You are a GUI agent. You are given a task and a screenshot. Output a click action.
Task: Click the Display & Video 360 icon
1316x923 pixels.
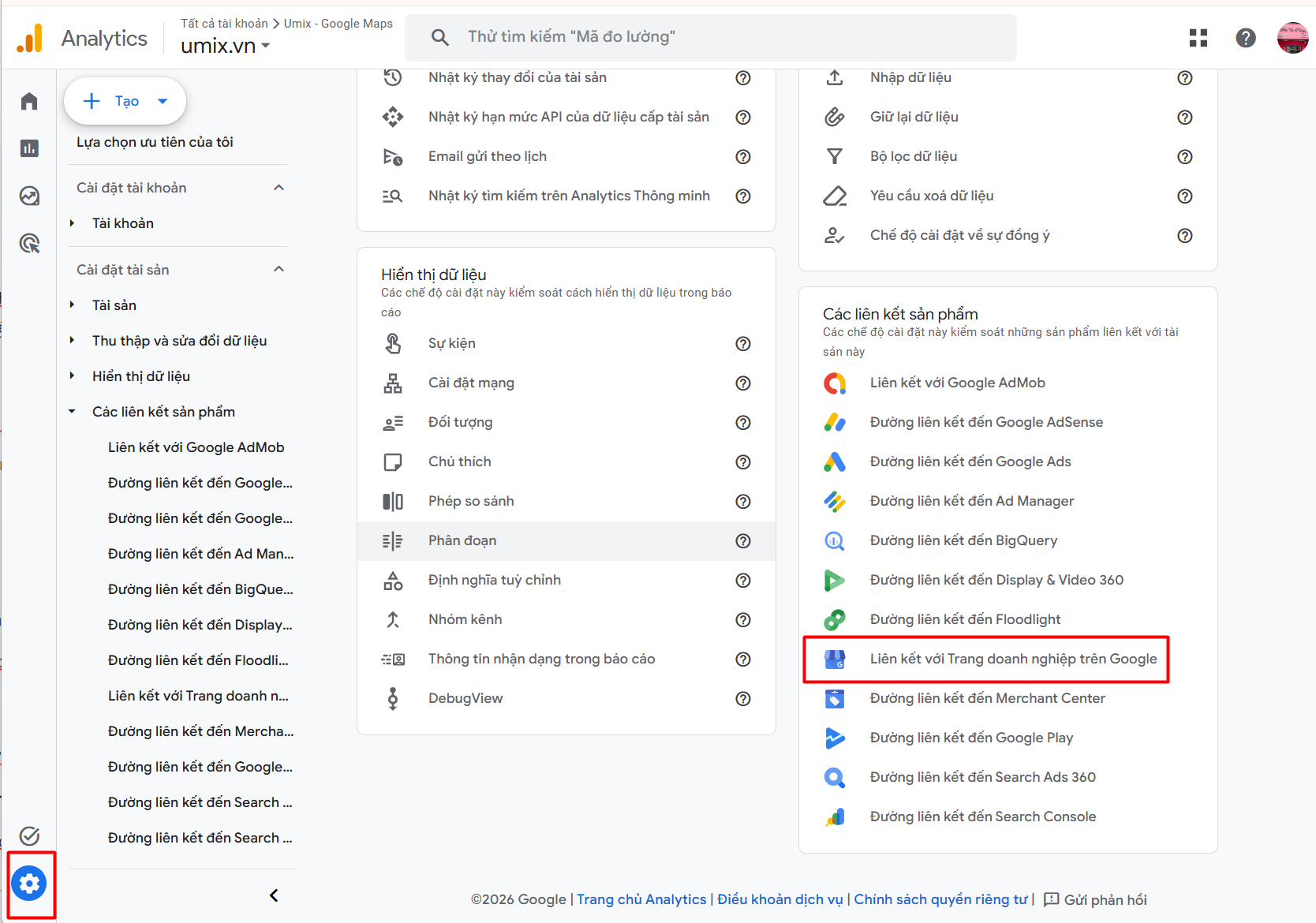pos(835,581)
